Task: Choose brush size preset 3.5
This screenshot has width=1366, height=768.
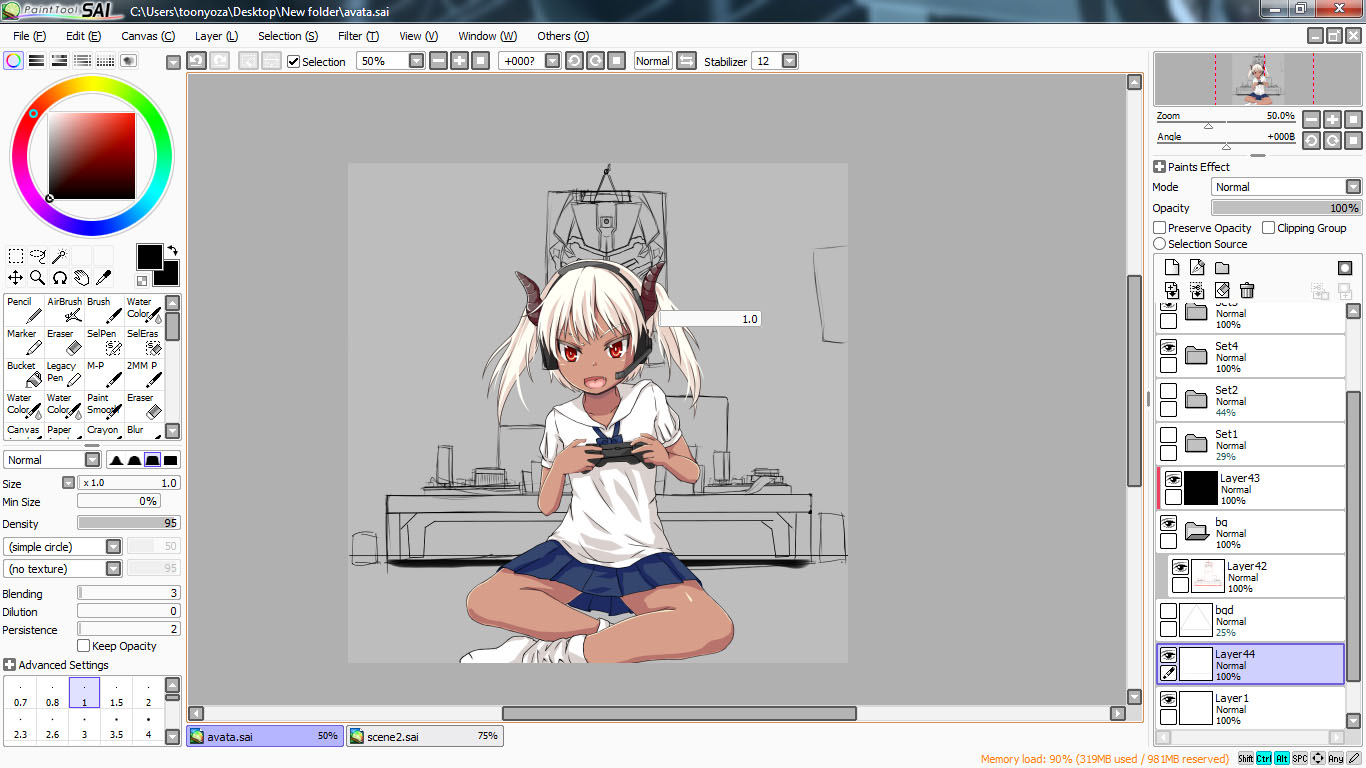Action: tap(116, 726)
